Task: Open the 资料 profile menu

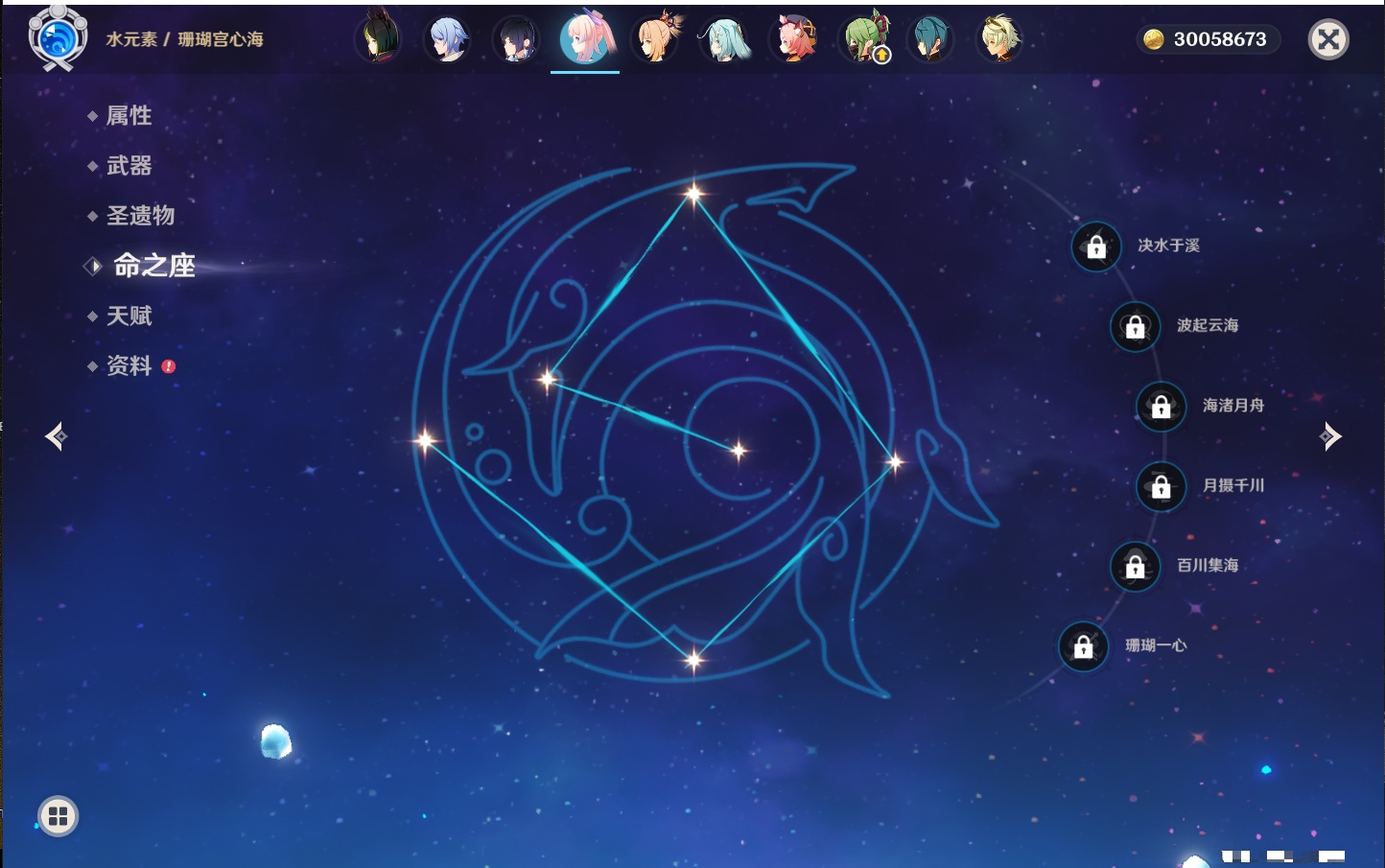Action: (x=129, y=365)
